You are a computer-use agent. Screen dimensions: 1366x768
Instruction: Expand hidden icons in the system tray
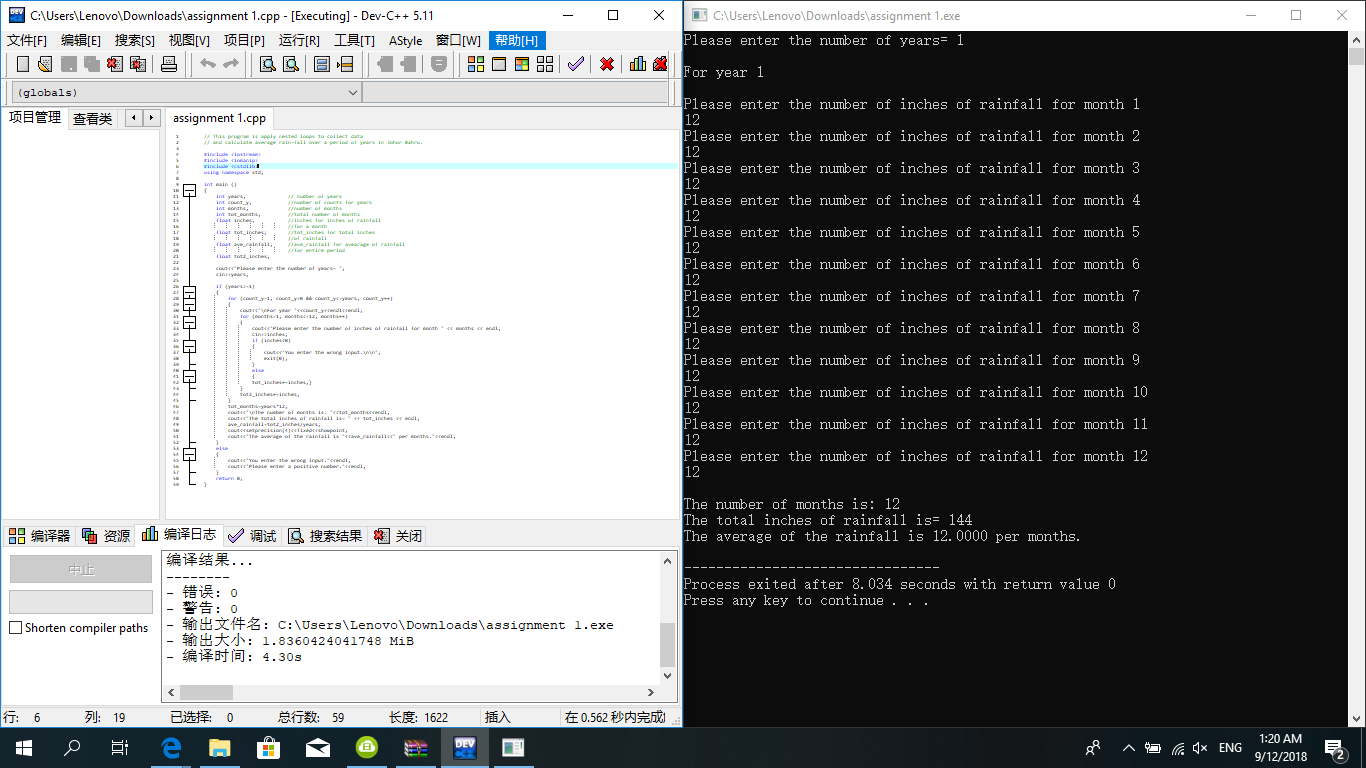pyautogui.click(x=1128, y=747)
